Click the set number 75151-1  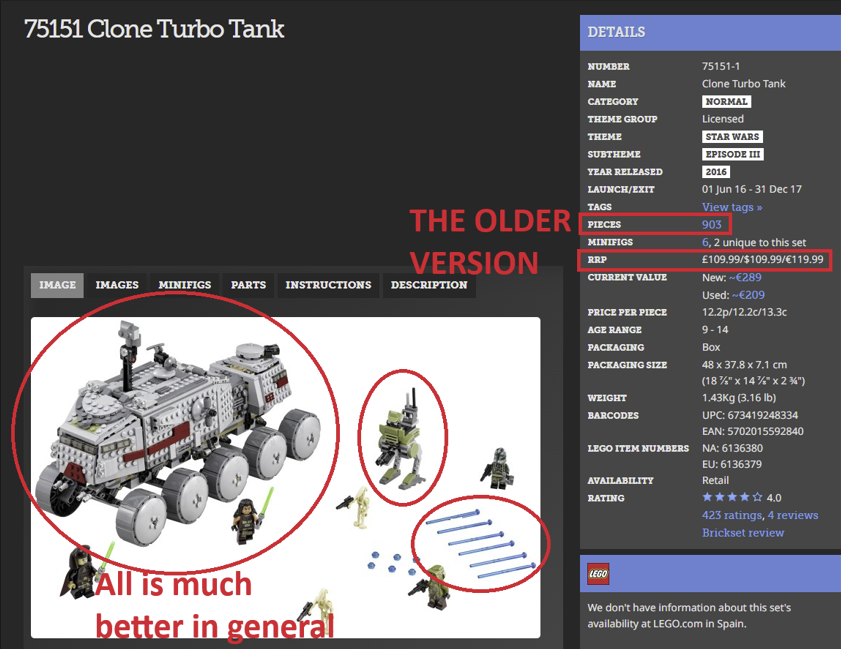(721, 67)
